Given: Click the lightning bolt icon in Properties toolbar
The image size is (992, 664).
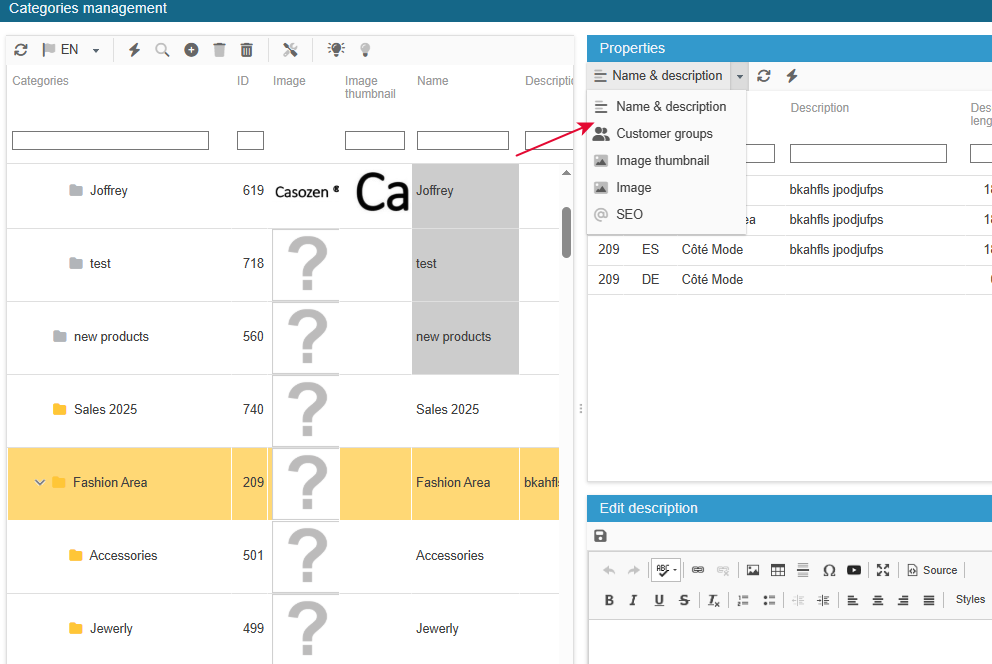Looking at the screenshot, I should pos(791,76).
